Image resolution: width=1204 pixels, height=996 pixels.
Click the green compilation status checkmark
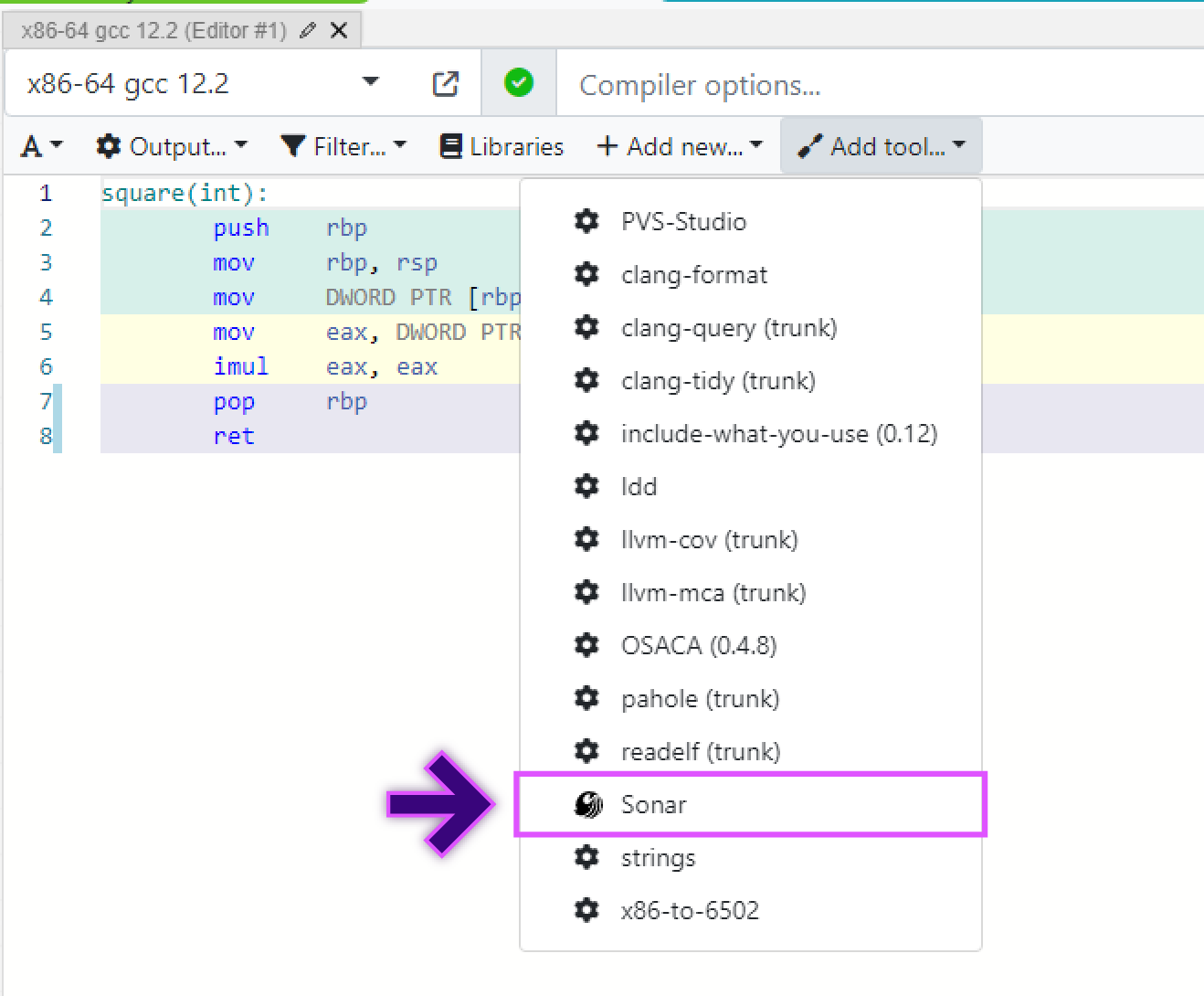518,82
